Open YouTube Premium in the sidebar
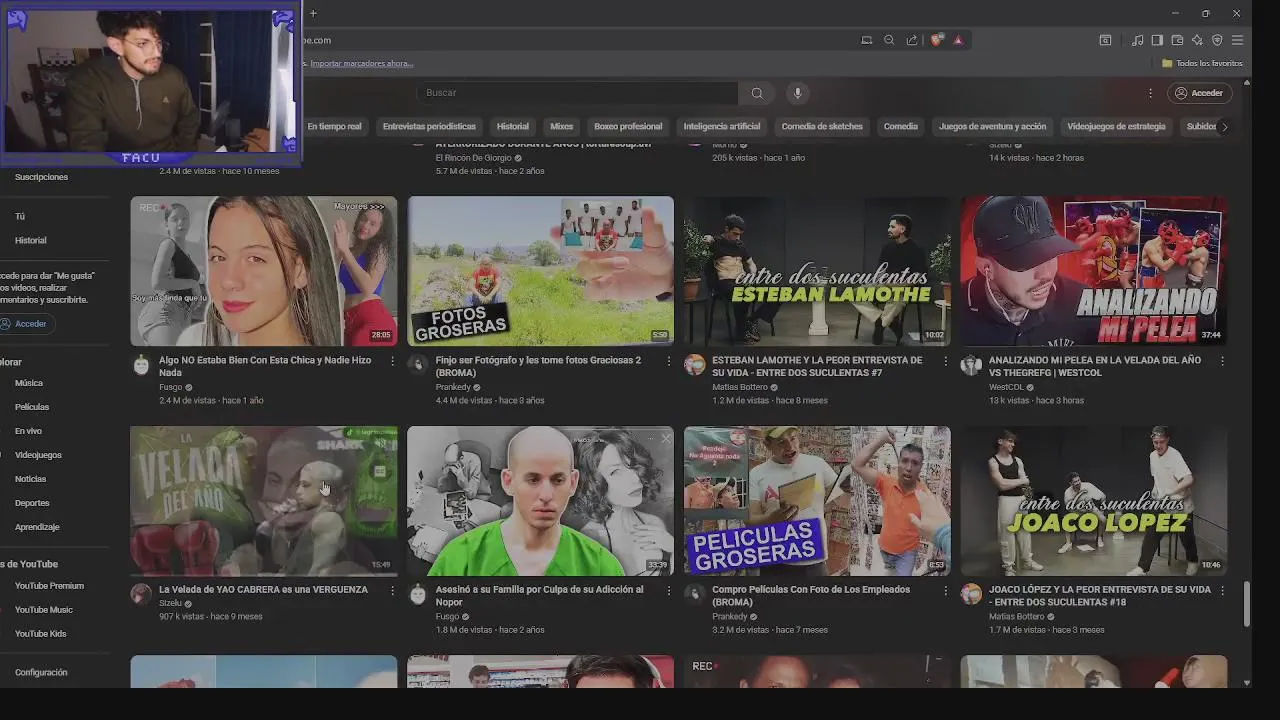The height and width of the screenshot is (720, 1280). [x=49, y=586]
